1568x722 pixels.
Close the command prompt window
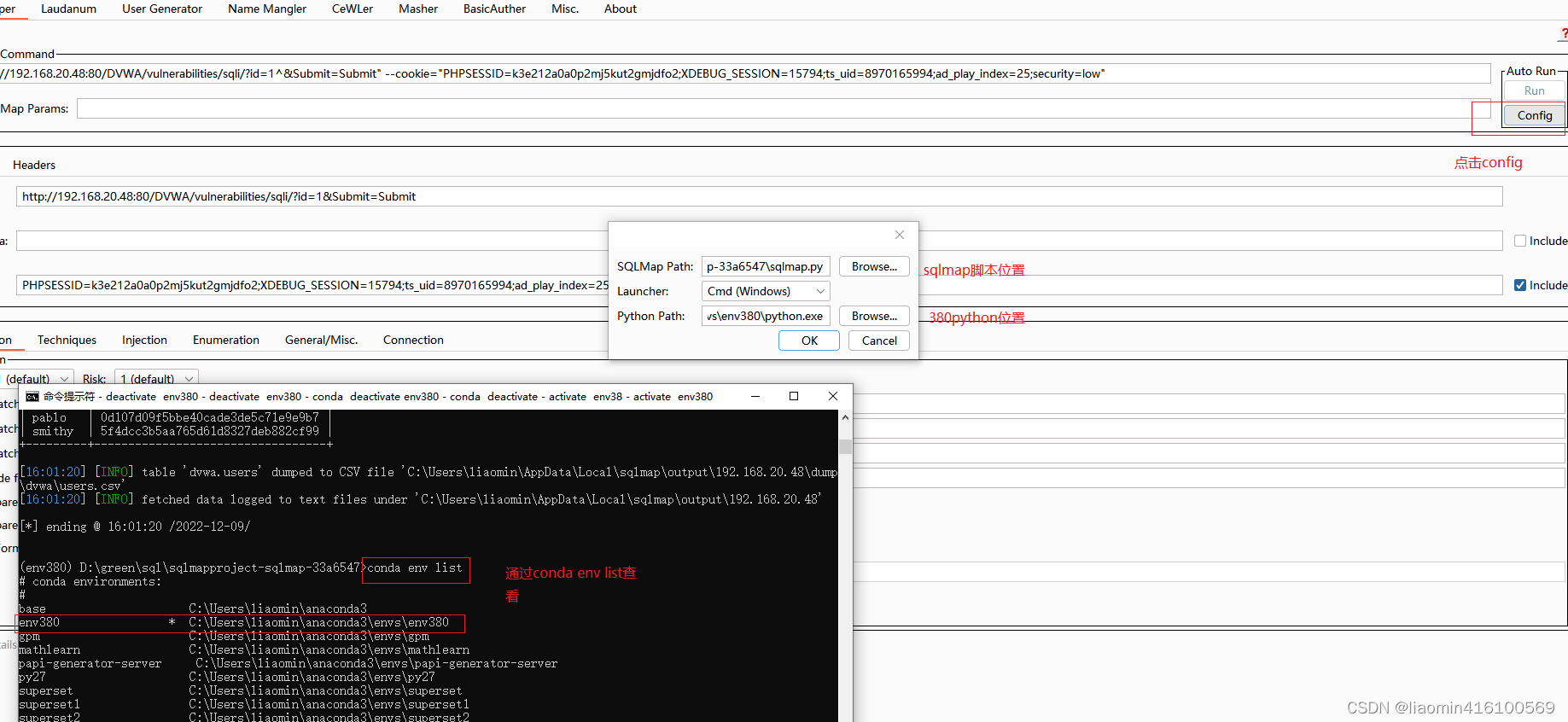833,396
